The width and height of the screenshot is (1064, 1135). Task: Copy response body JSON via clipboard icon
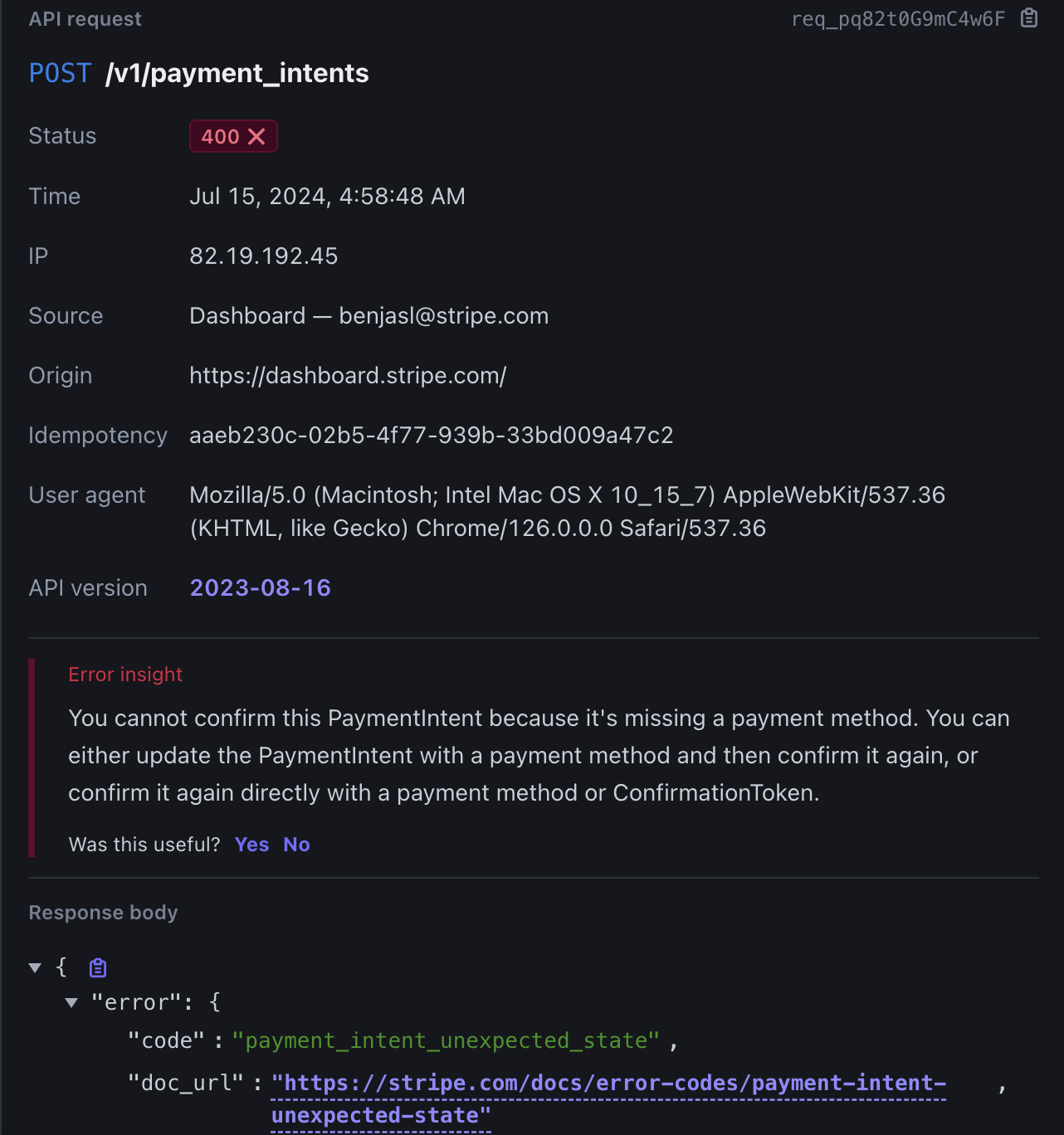[x=98, y=967]
